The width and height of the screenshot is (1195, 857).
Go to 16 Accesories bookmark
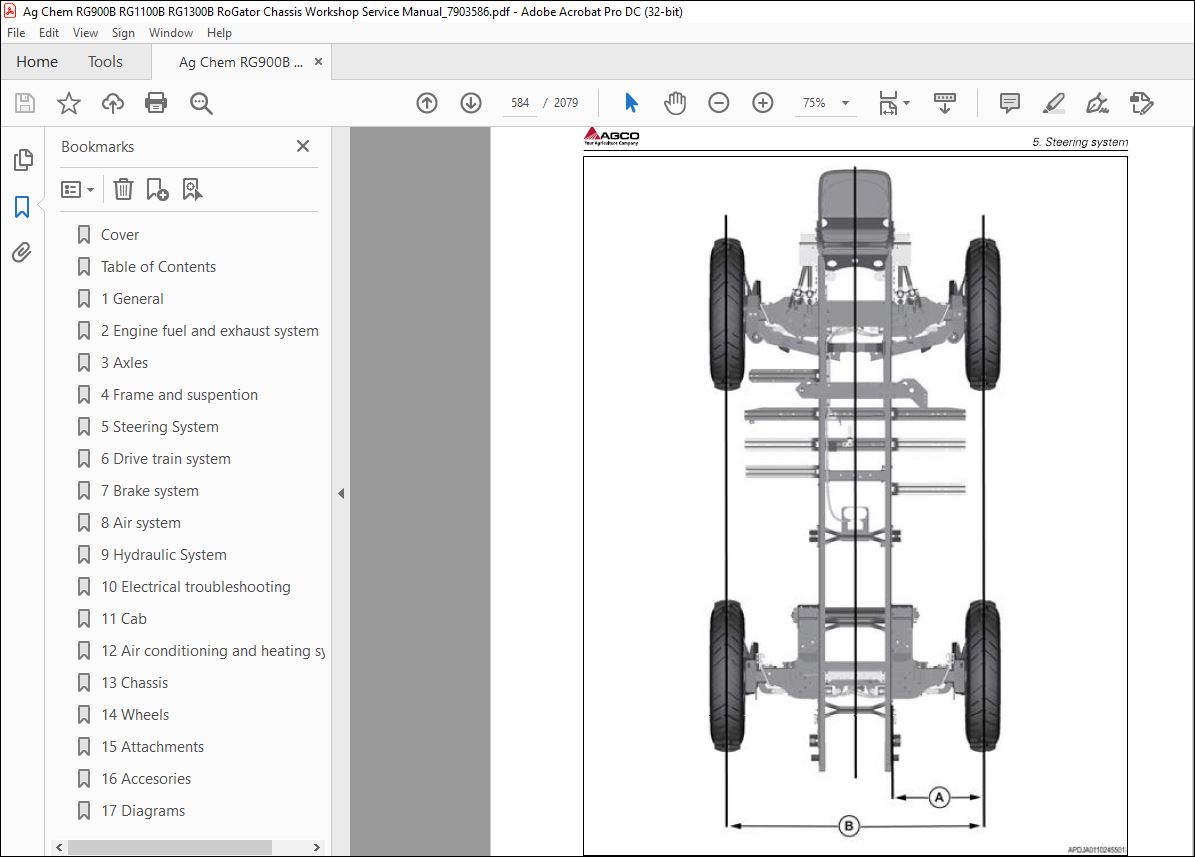pos(146,779)
